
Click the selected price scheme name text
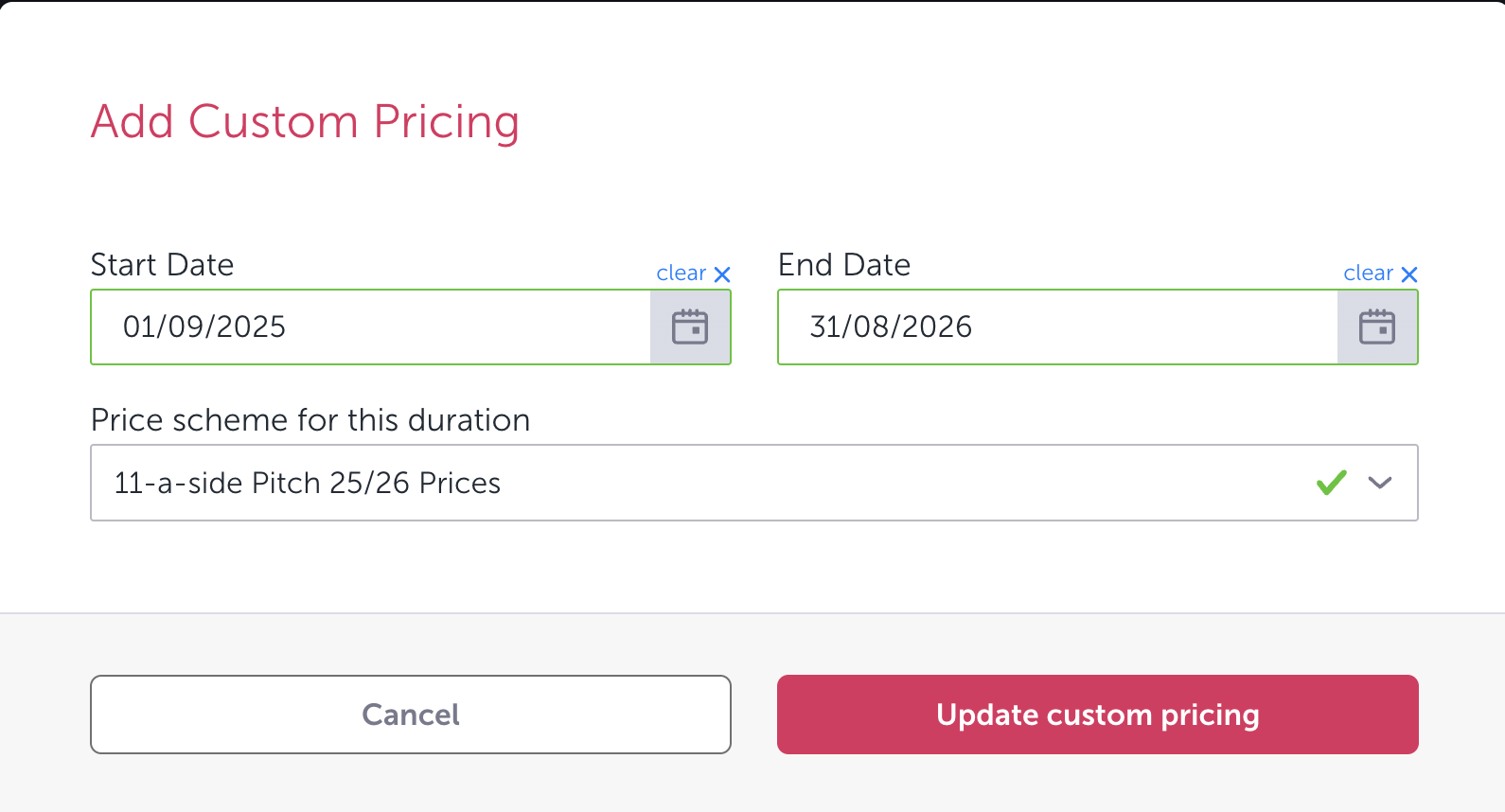click(x=307, y=484)
